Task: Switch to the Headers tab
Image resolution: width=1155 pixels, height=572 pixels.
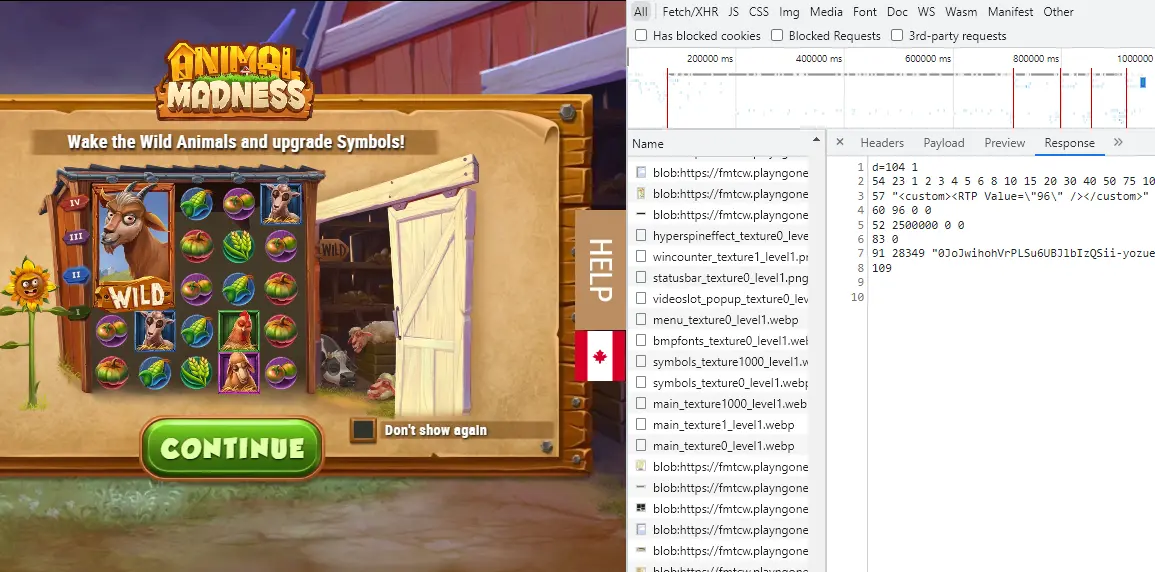Action: (882, 143)
